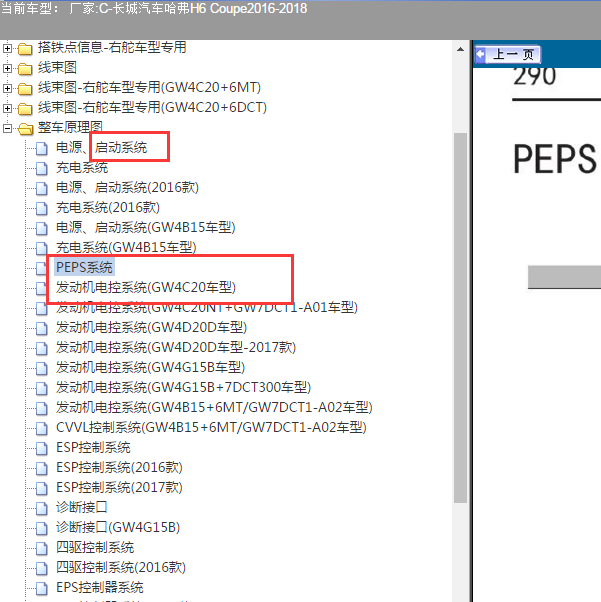Viewport: 601px width, 602px height.
Task: Open the 诊断接口 diagram
Action: pos(81,507)
